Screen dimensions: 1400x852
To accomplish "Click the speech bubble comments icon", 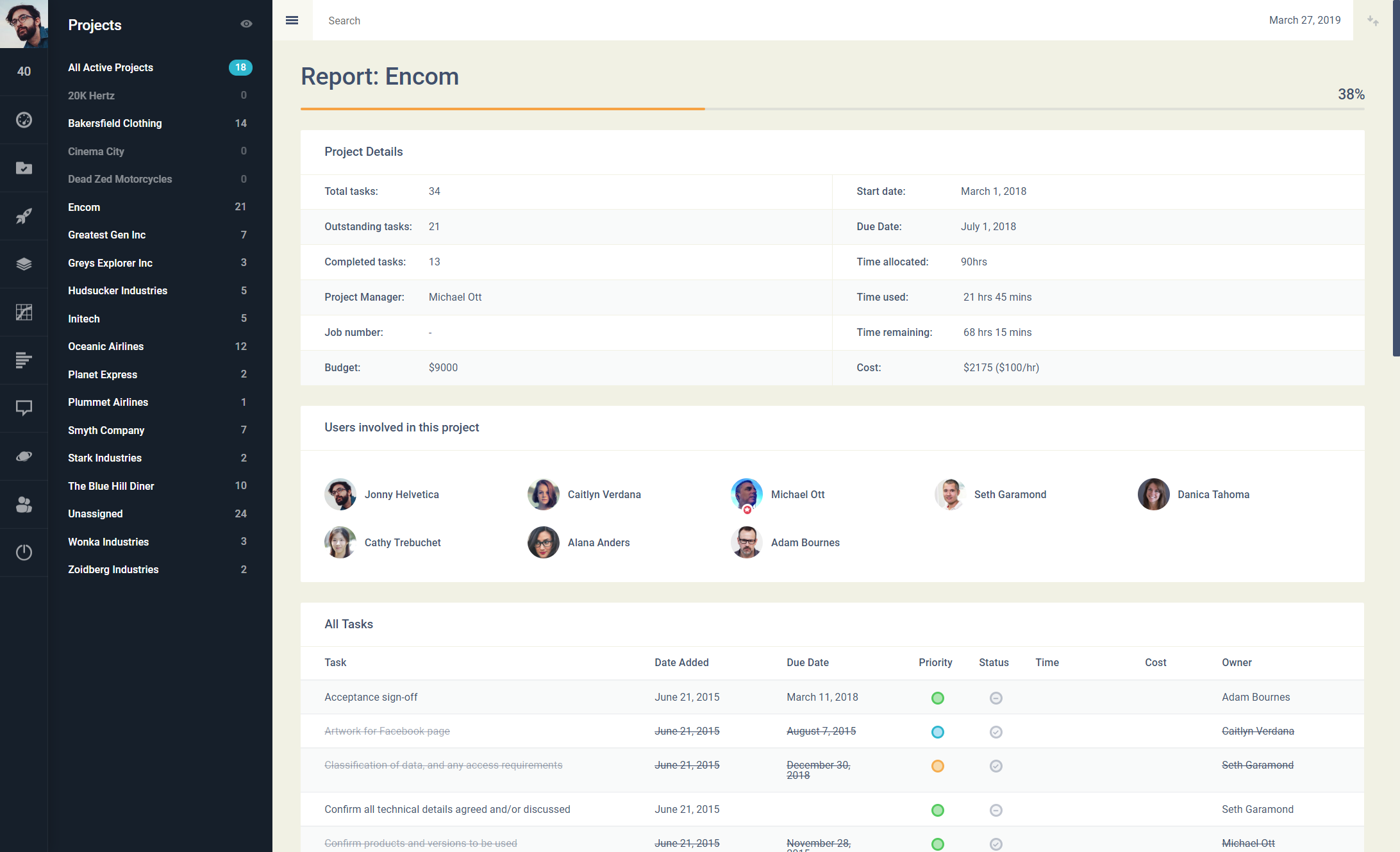I will pos(24,408).
